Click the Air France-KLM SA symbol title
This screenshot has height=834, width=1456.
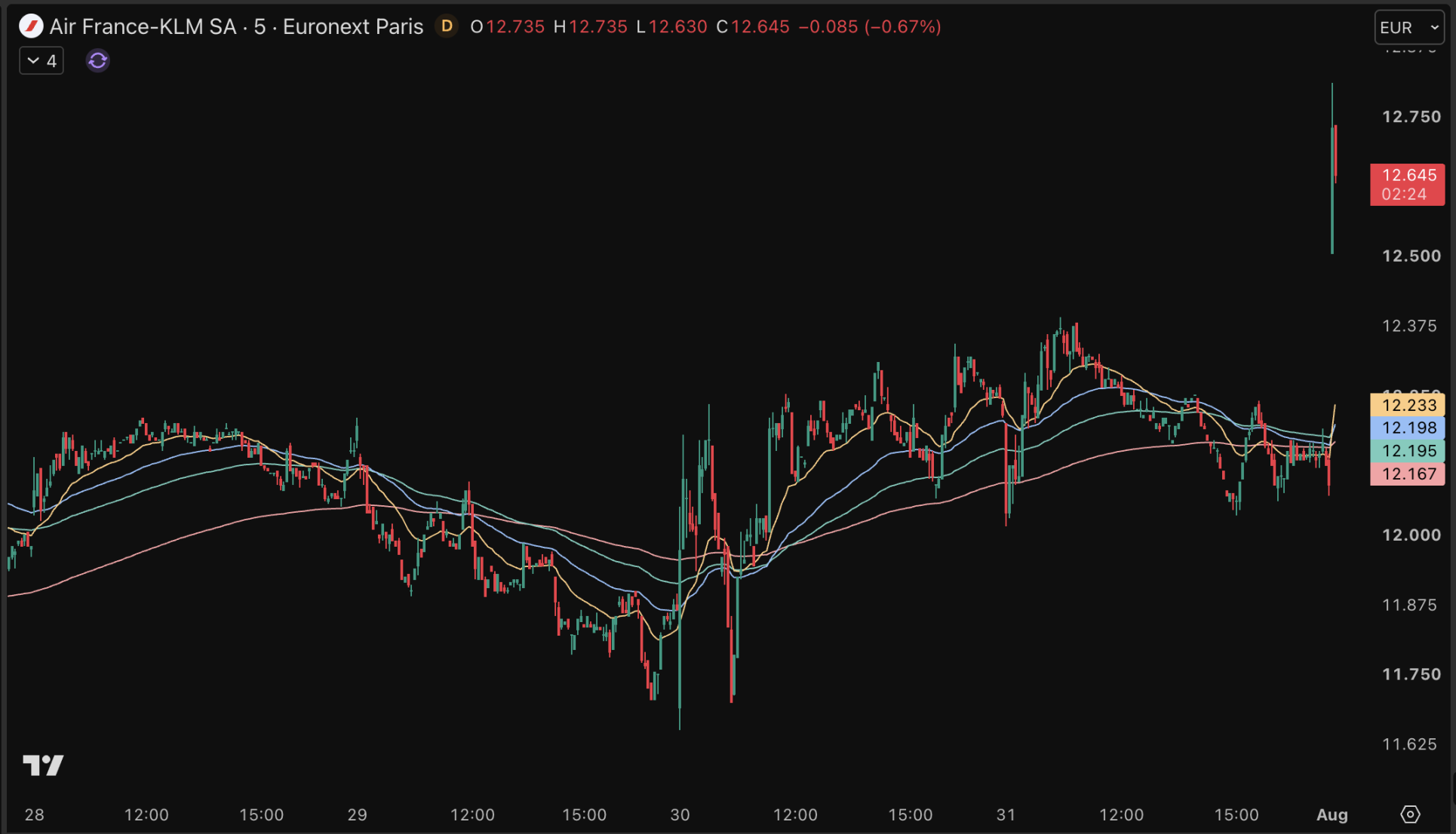click(x=236, y=26)
